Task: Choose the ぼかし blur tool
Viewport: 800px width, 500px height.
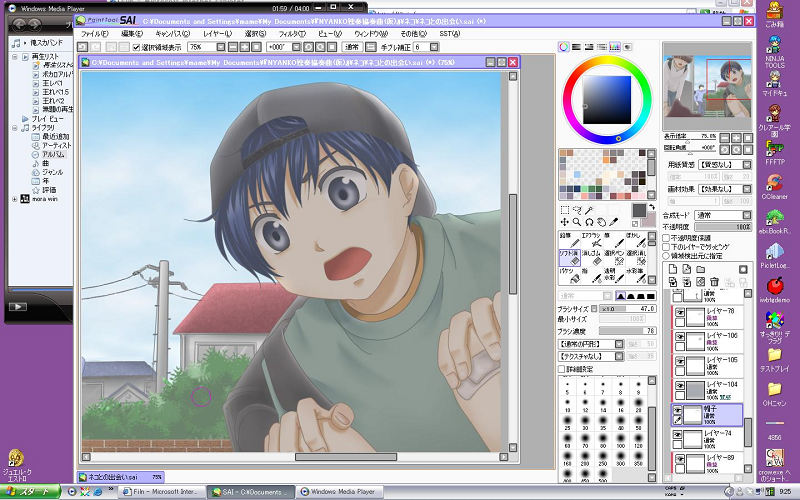Action: pyautogui.click(x=636, y=240)
